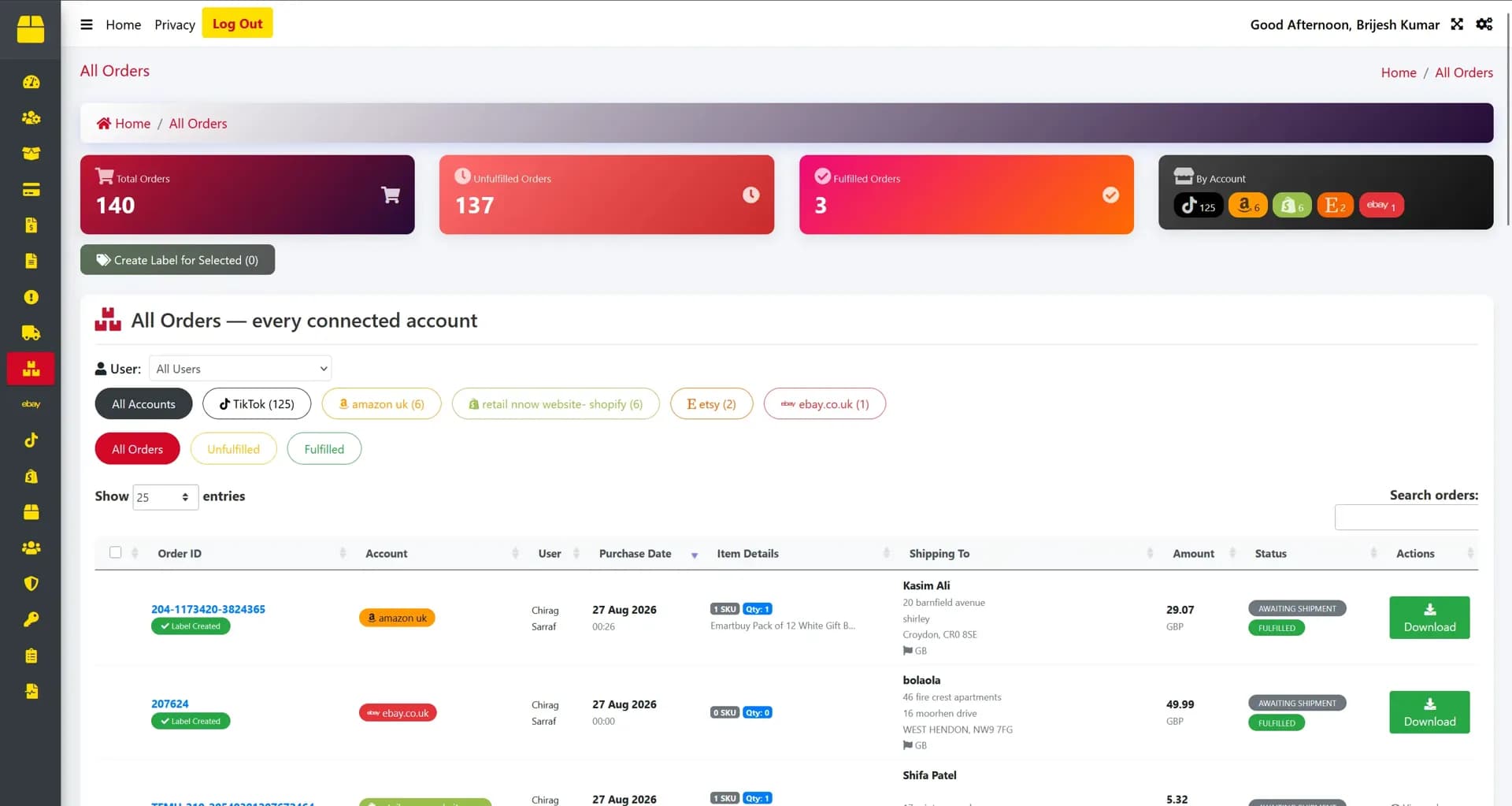Open the open-box icon in sidebar
The height and width of the screenshot is (806, 1512).
pos(31,154)
